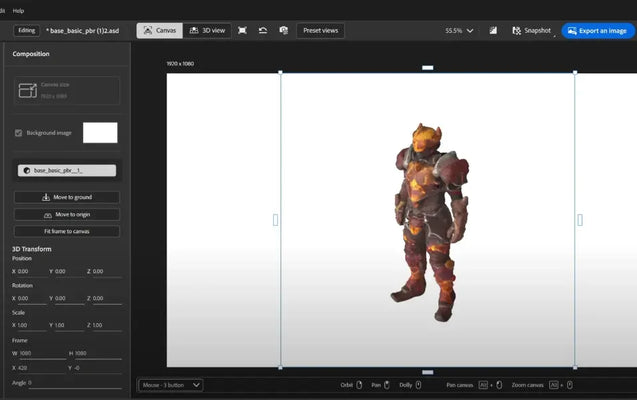Image resolution: width=637 pixels, height=400 pixels.
Task: Click the Move to ground button
Action: [67, 197]
